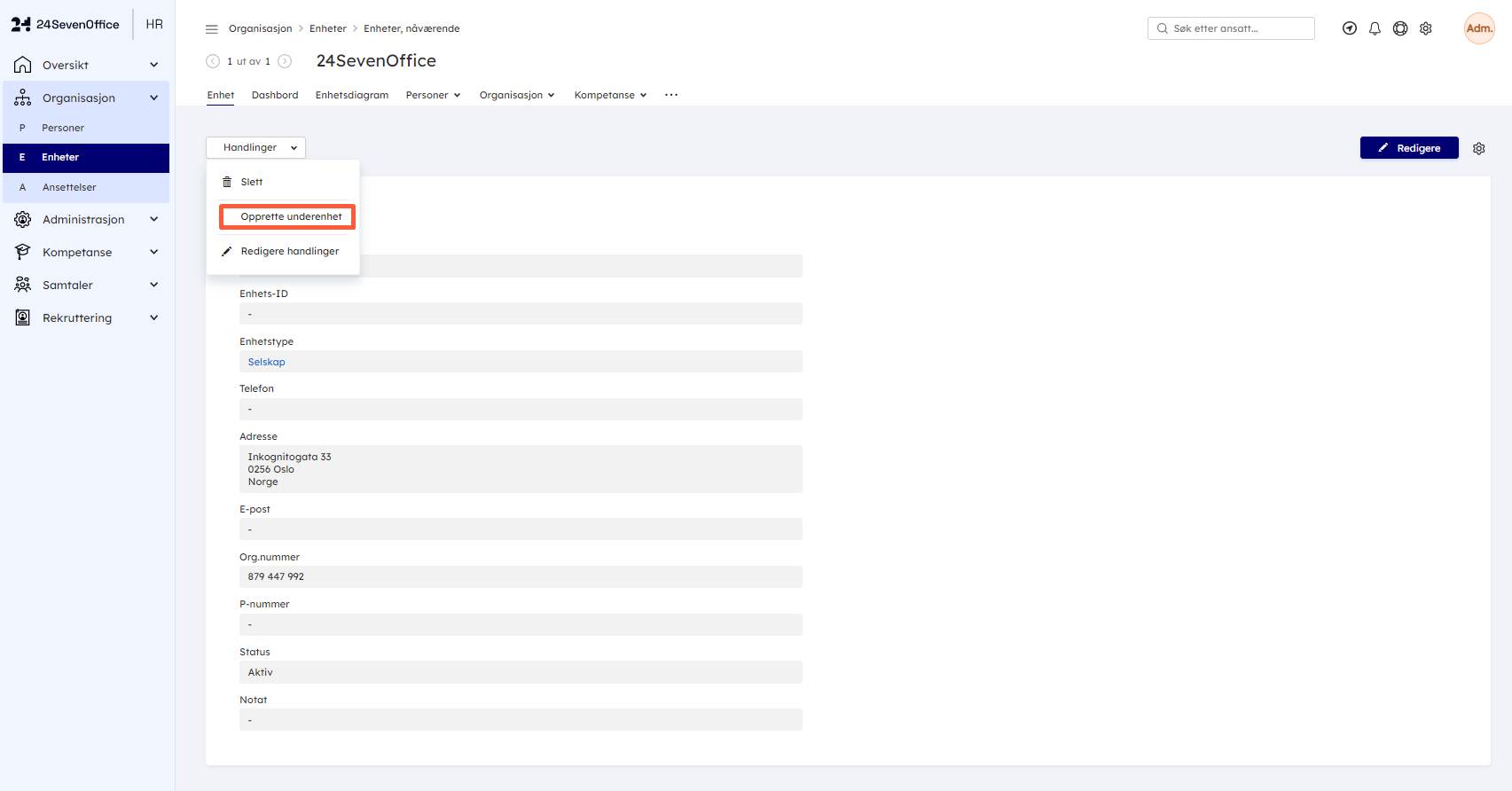Open the Kompetanse tab dropdown
The image size is (1512, 791).
(x=610, y=95)
